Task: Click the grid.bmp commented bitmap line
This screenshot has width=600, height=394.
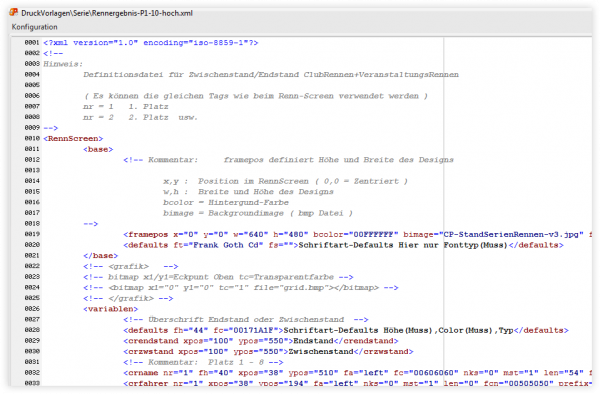Action: coord(241,288)
